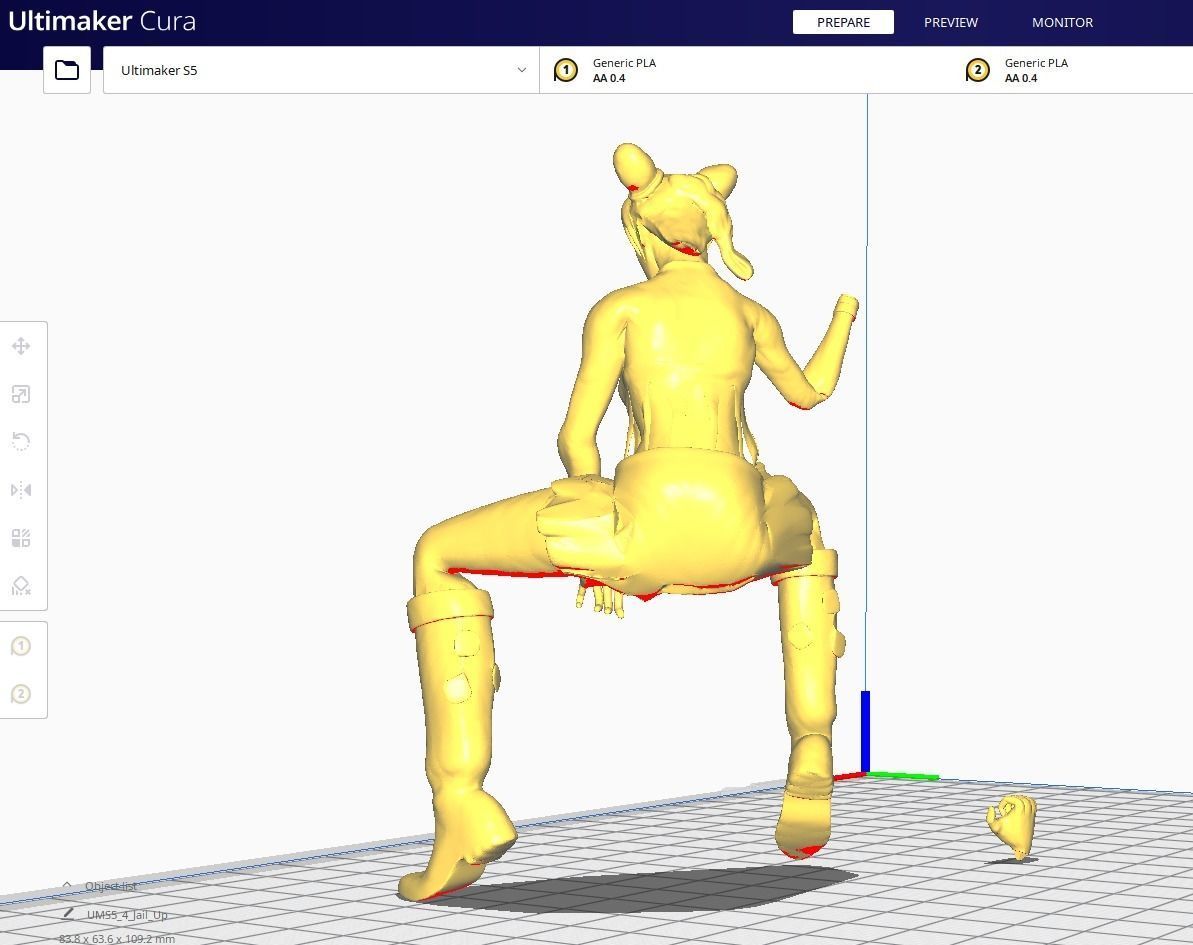Click the Ultimaker Cura logo
Screen dimensions: 1193x945
click(102, 21)
